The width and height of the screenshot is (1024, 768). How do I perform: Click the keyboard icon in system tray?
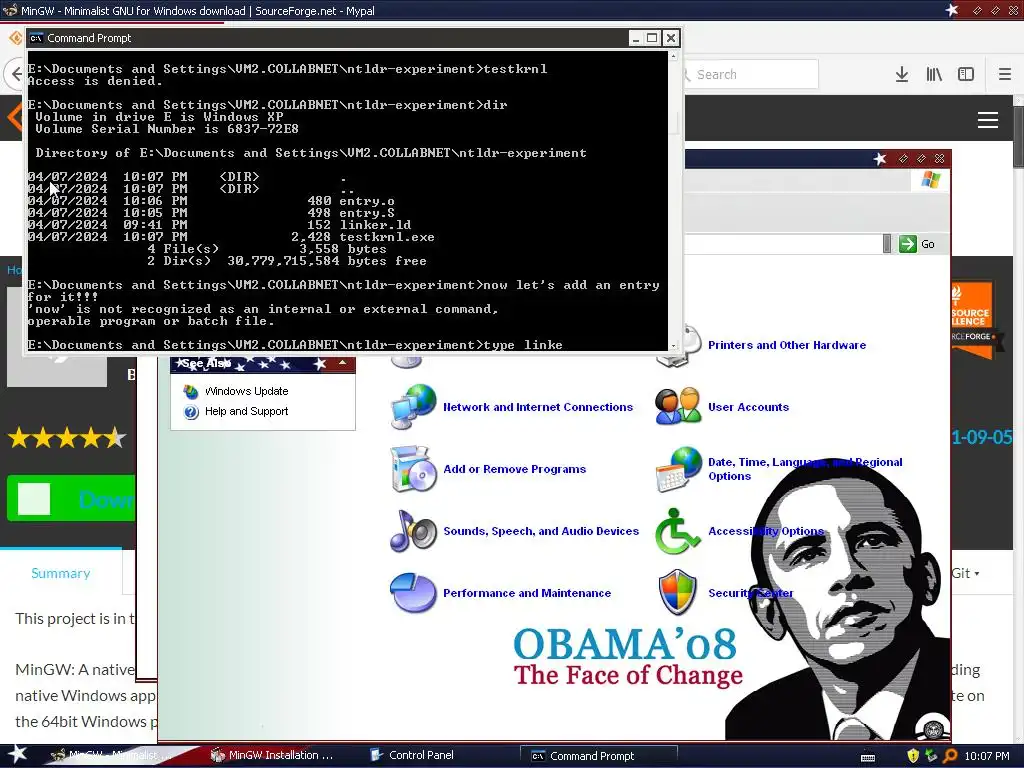868,756
